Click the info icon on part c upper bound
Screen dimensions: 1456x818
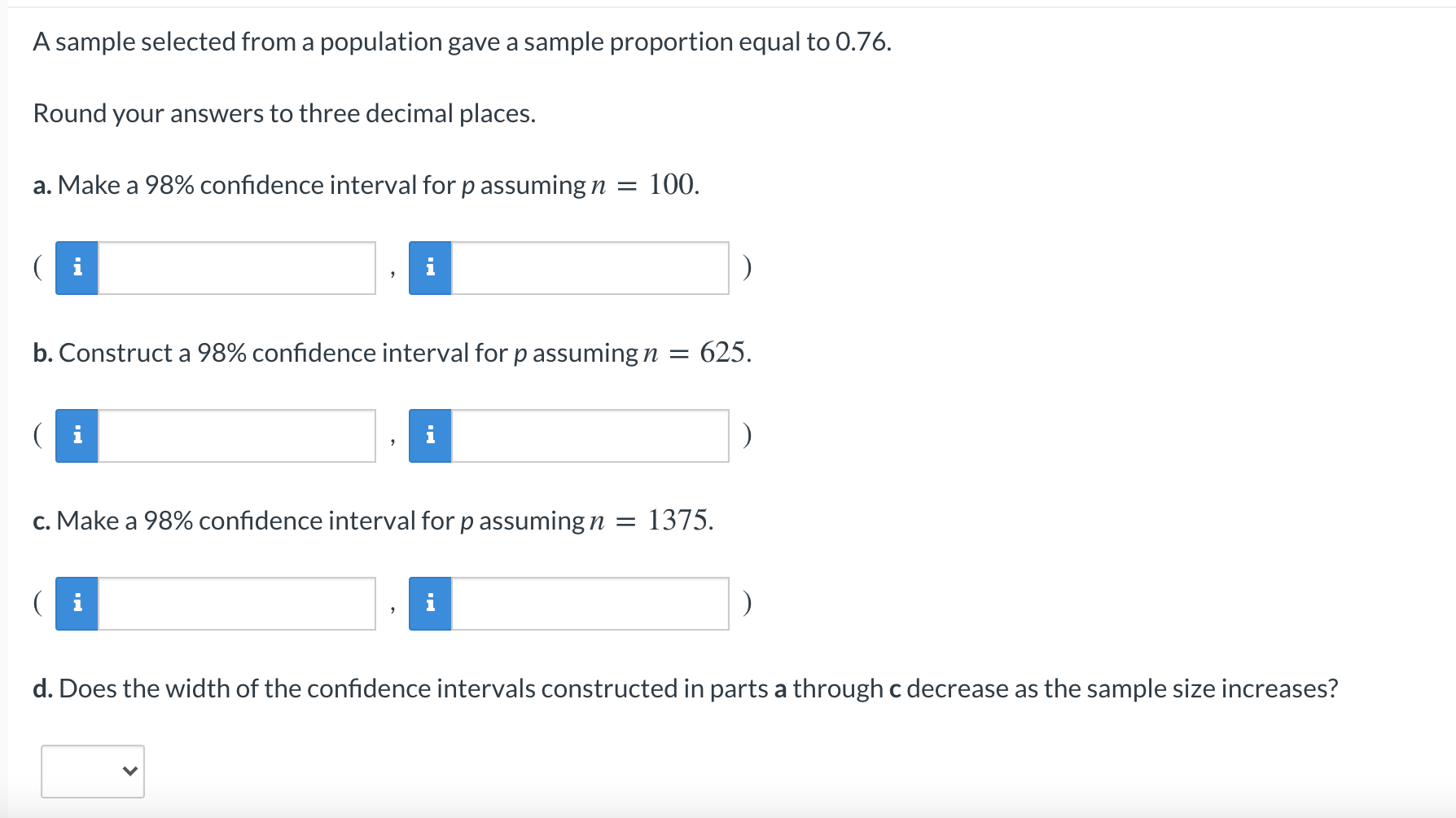tap(430, 603)
